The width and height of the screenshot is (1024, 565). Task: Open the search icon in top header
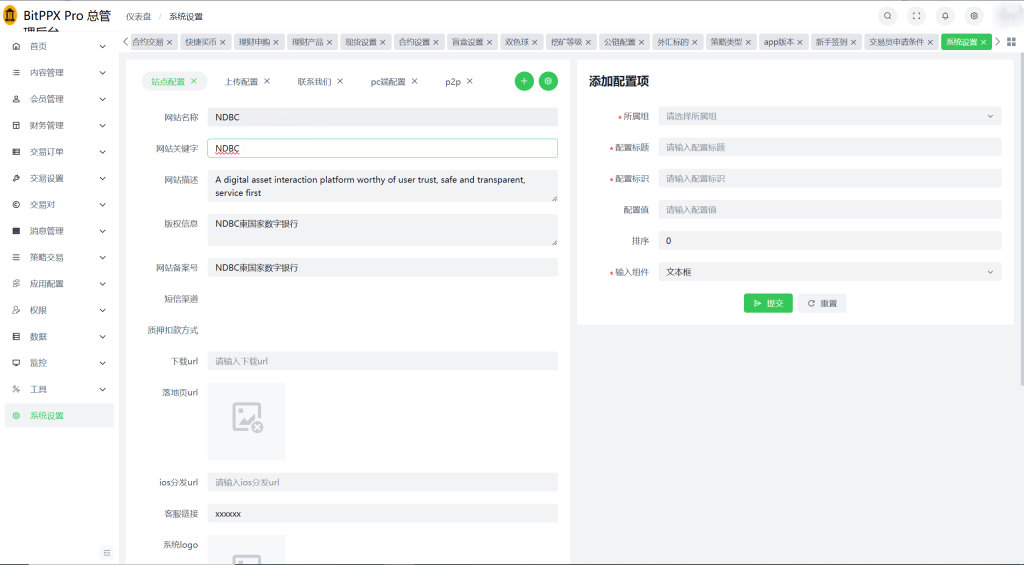pyautogui.click(x=888, y=16)
